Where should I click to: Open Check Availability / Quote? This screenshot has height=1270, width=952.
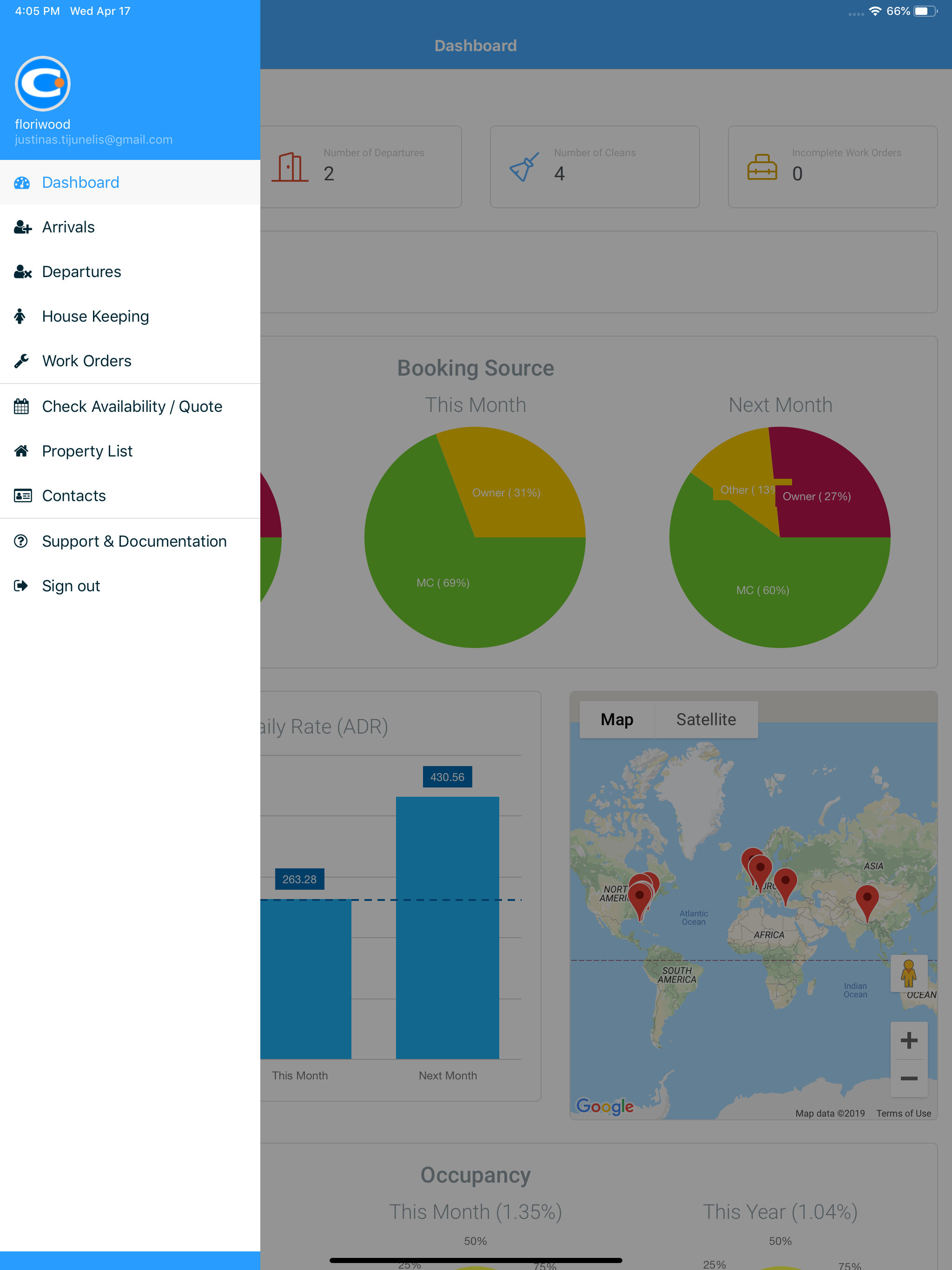point(130,406)
